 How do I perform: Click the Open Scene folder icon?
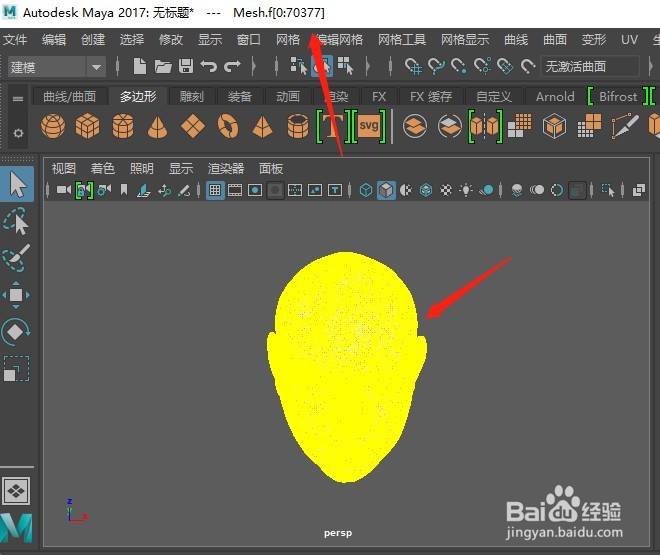coord(163,66)
